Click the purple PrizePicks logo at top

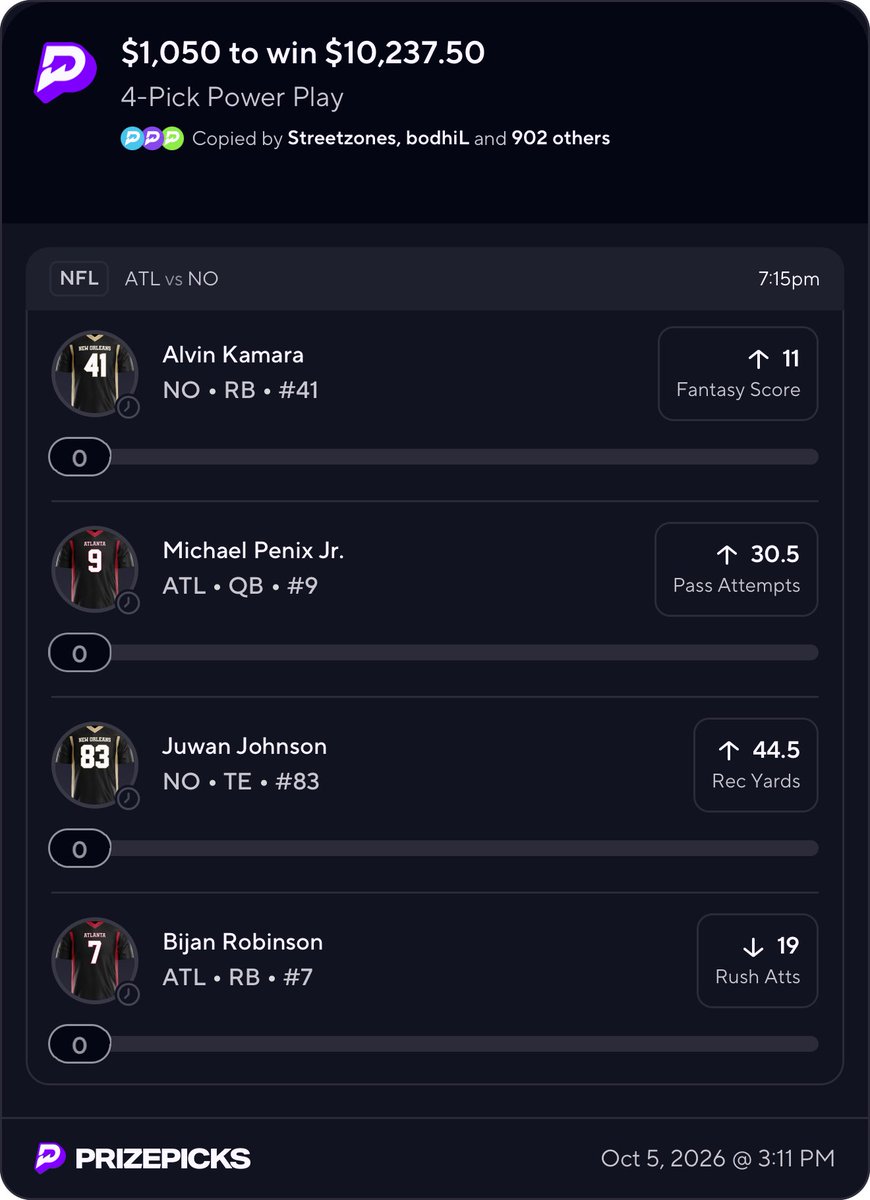click(x=65, y=72)
